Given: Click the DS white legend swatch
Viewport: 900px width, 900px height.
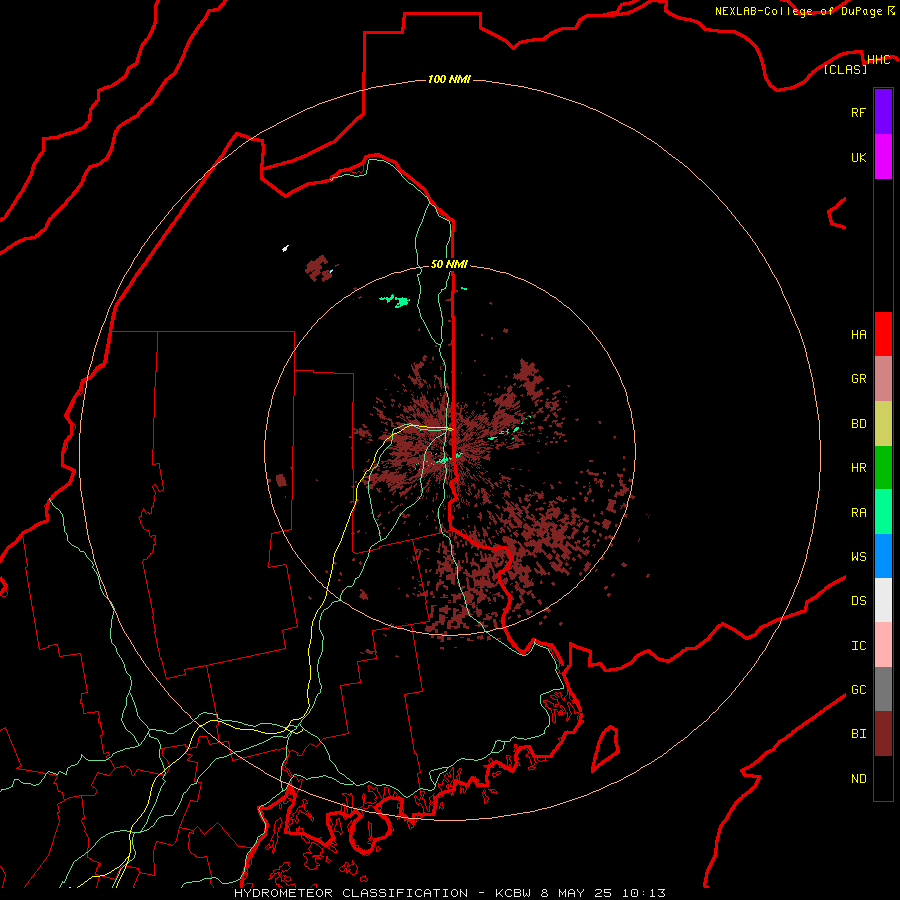Looking at the screenshot, I should click(x=883, y=600).
